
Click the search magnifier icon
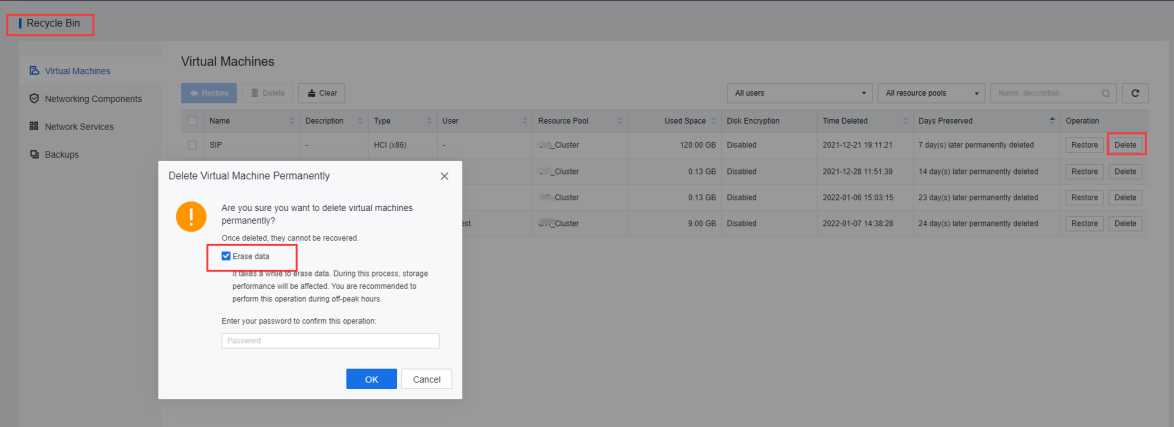point(1105,94)
